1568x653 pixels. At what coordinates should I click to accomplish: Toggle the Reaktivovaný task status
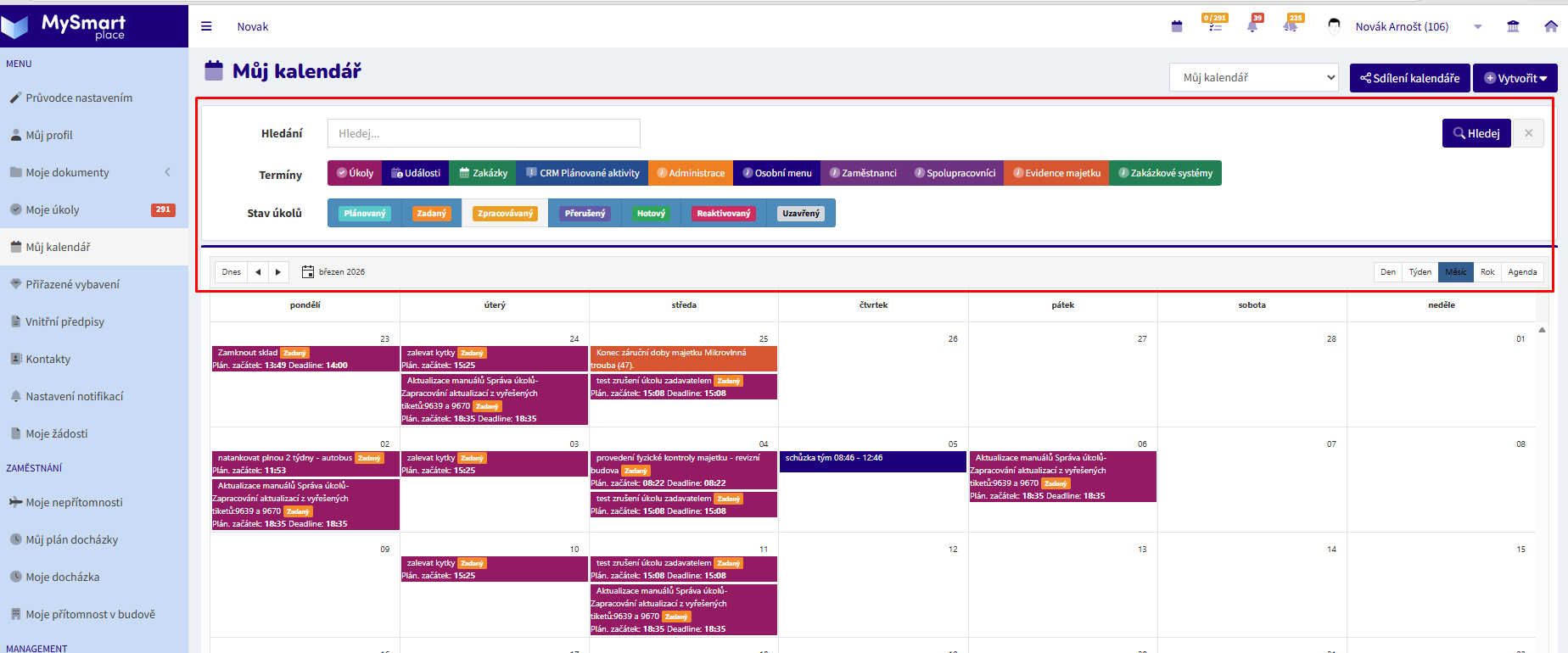[x=724, y=214]
